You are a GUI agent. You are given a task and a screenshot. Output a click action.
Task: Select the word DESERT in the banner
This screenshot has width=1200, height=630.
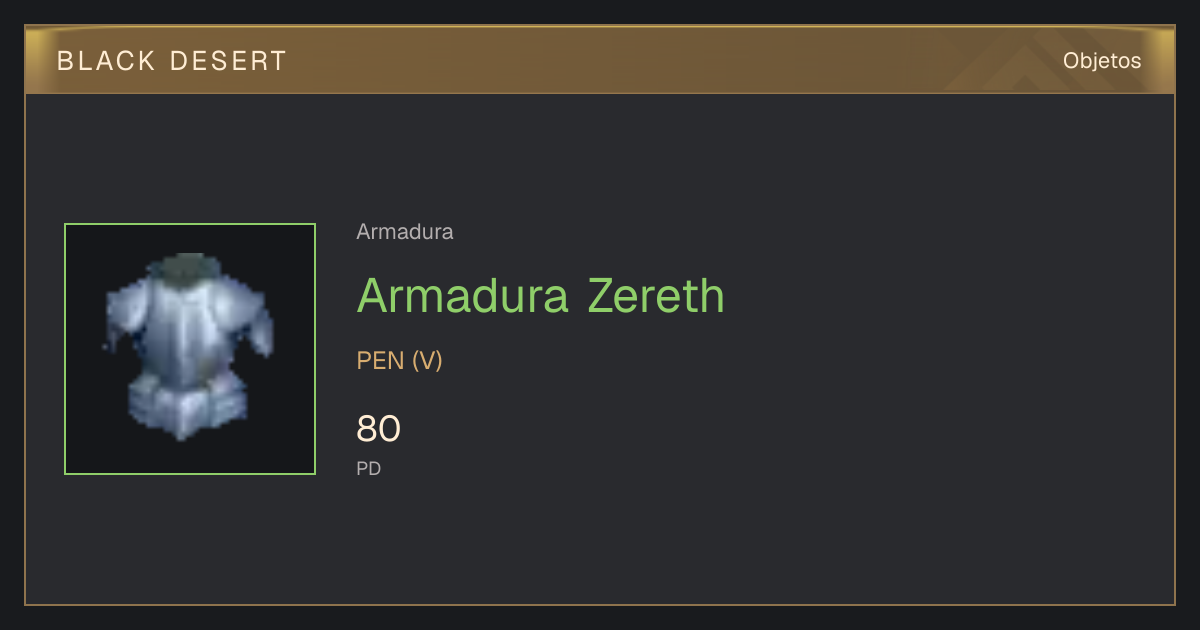[x=229, y=61]
